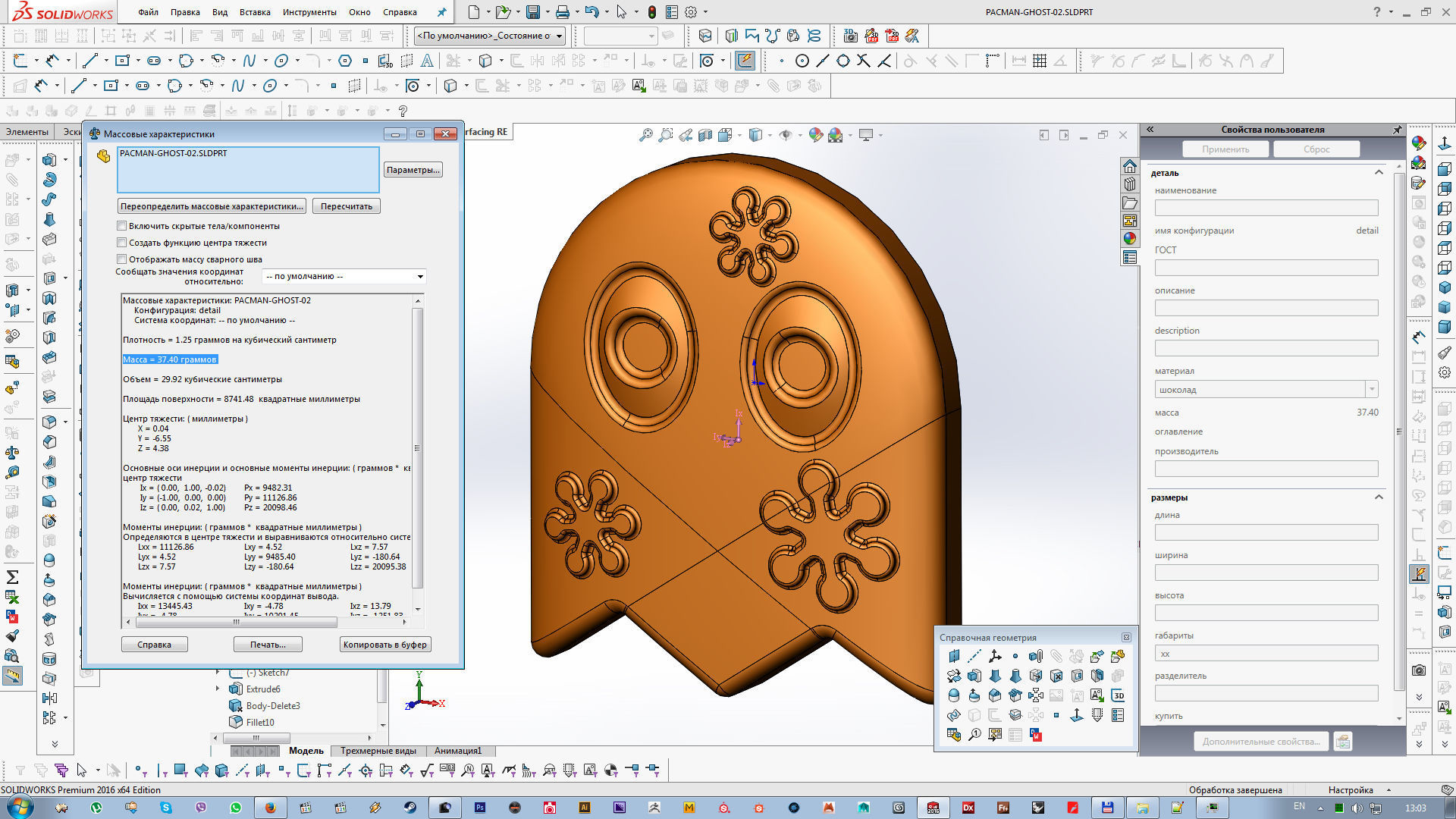Viewport: 1456px width, 819px height.
Task: Click the Undo arrow icon
Action: coord(592,12)
